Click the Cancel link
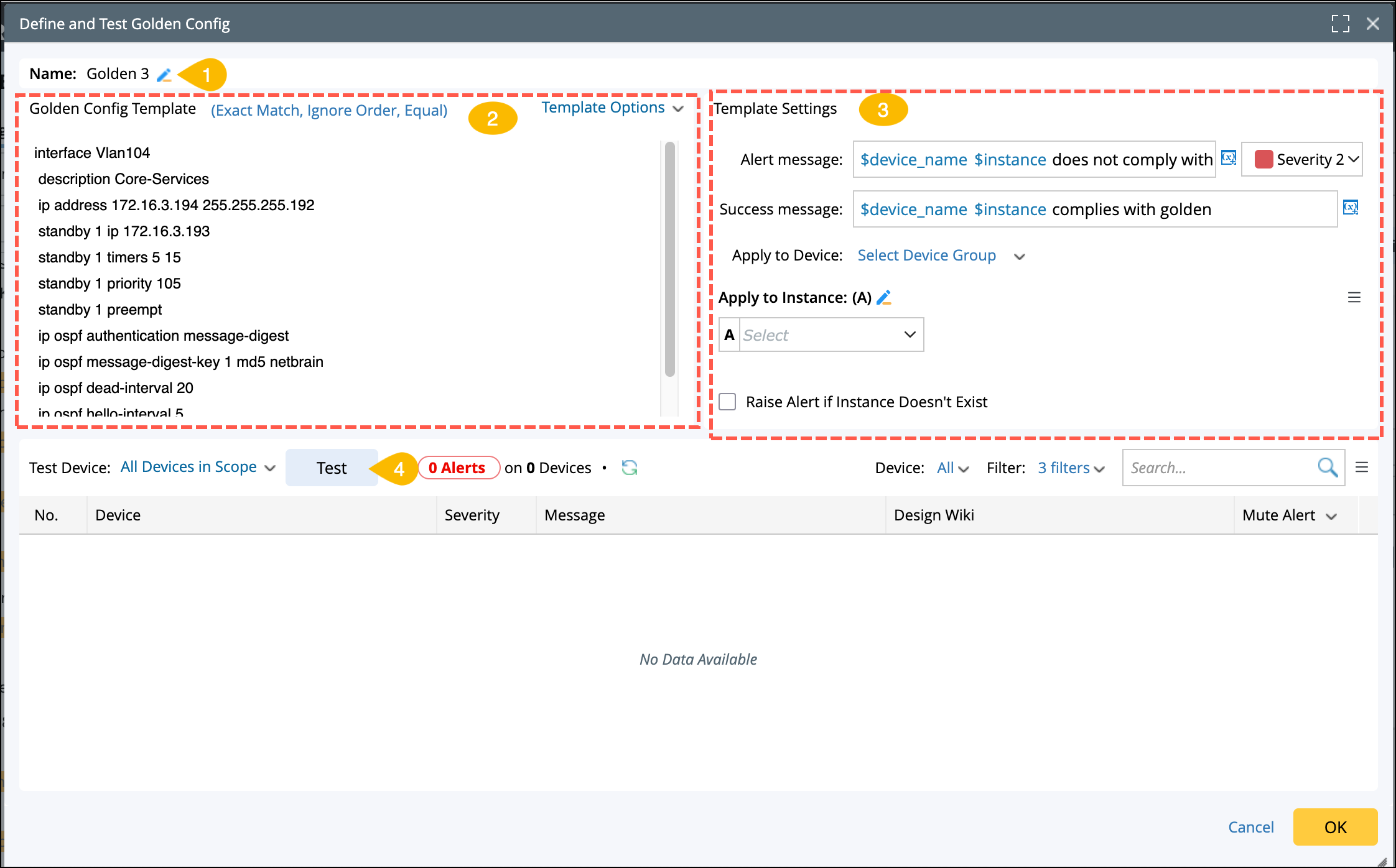 1250,827
